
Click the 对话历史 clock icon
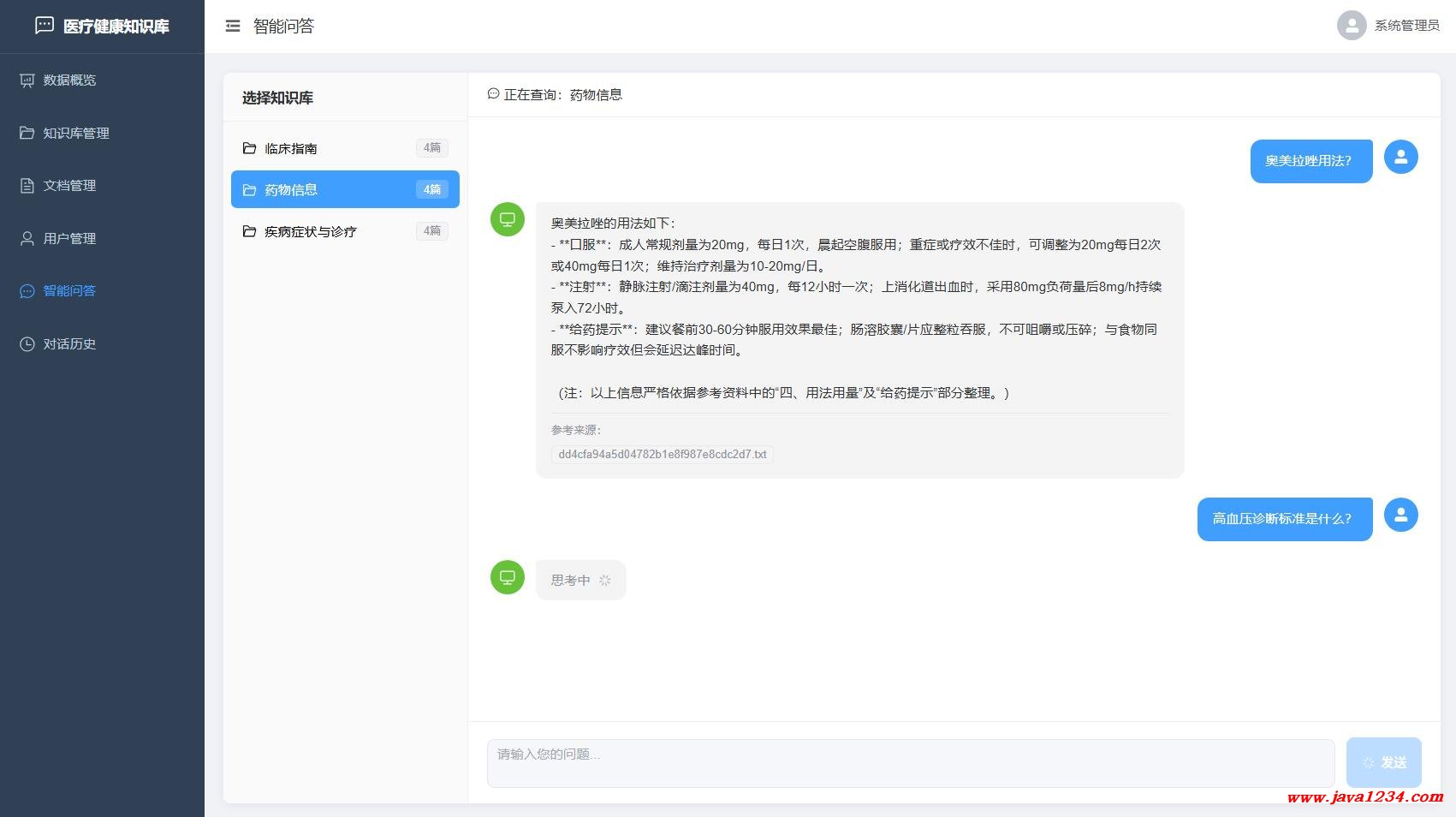tap(27, 344)
